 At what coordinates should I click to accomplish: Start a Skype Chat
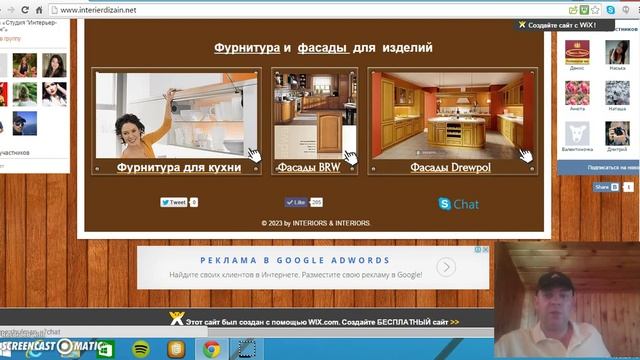(x=458, y=204)
